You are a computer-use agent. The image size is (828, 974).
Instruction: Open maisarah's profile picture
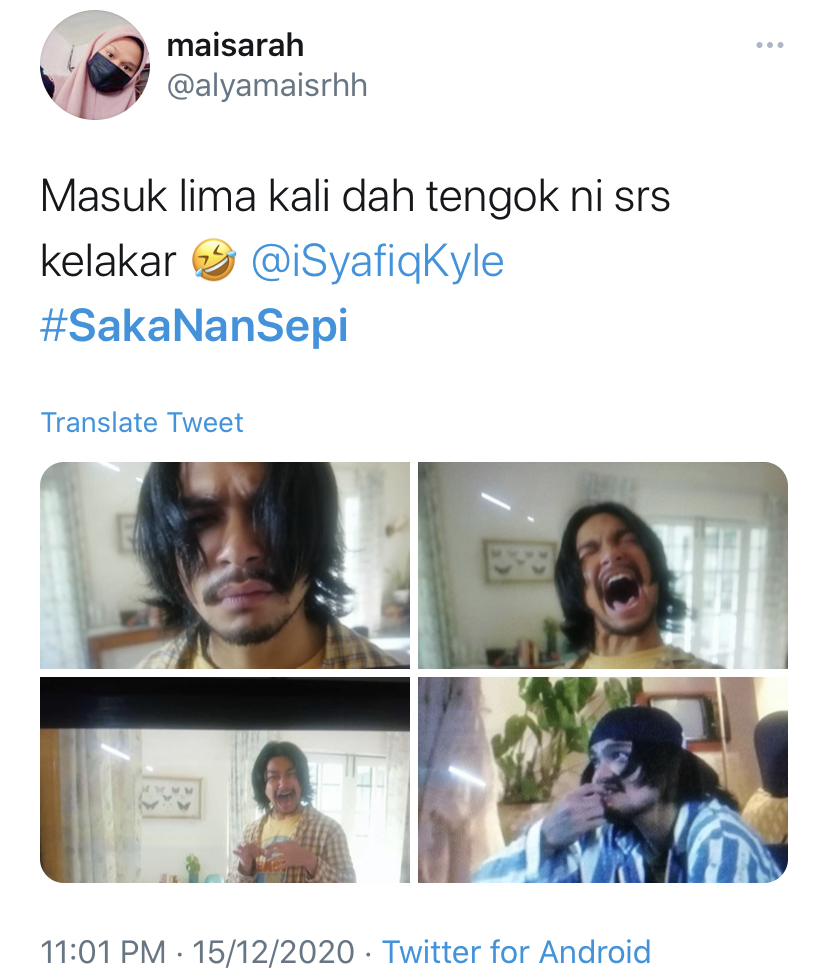[95, 65]
